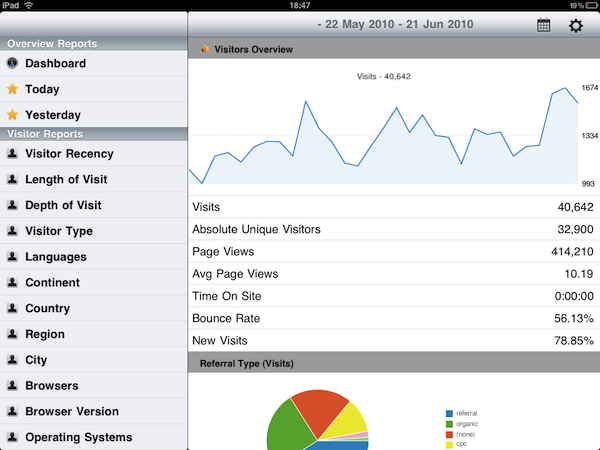600x450 pixels.
Task: Tap the Visitor Reports section header
Action: tap(94, 134)
